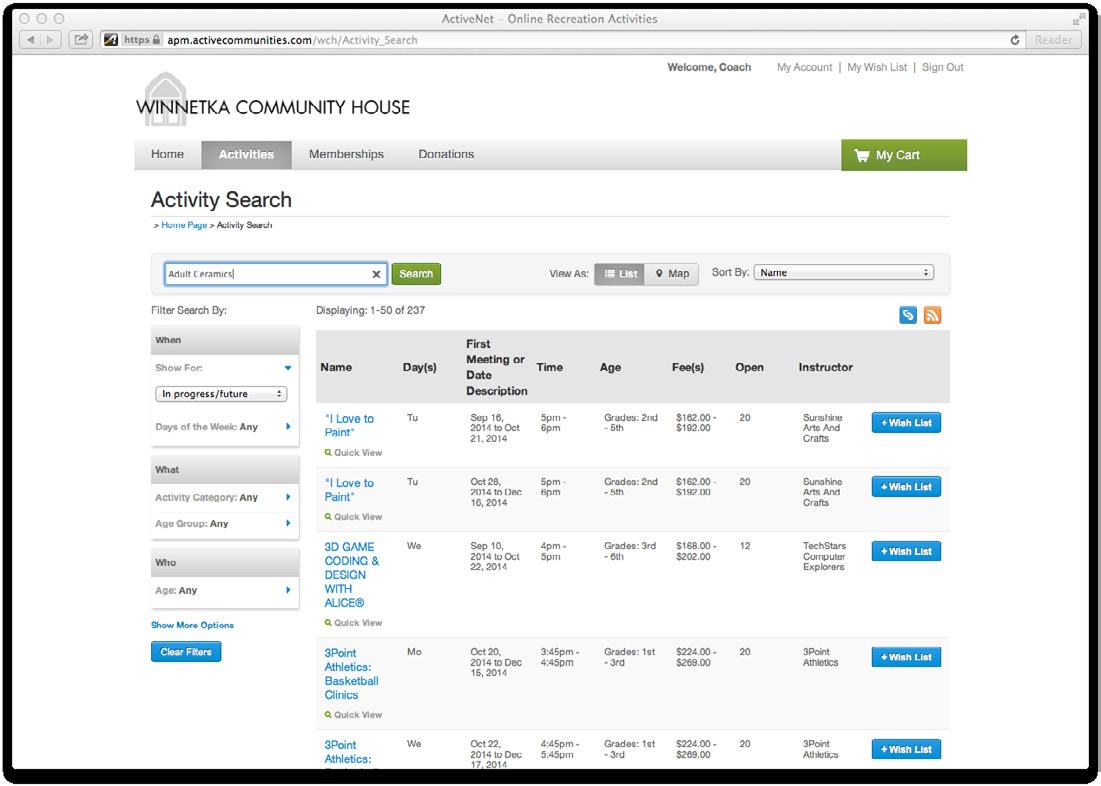Collapse the Show For filter arrow
The image size is (1101, 786).
coord(288,368)
